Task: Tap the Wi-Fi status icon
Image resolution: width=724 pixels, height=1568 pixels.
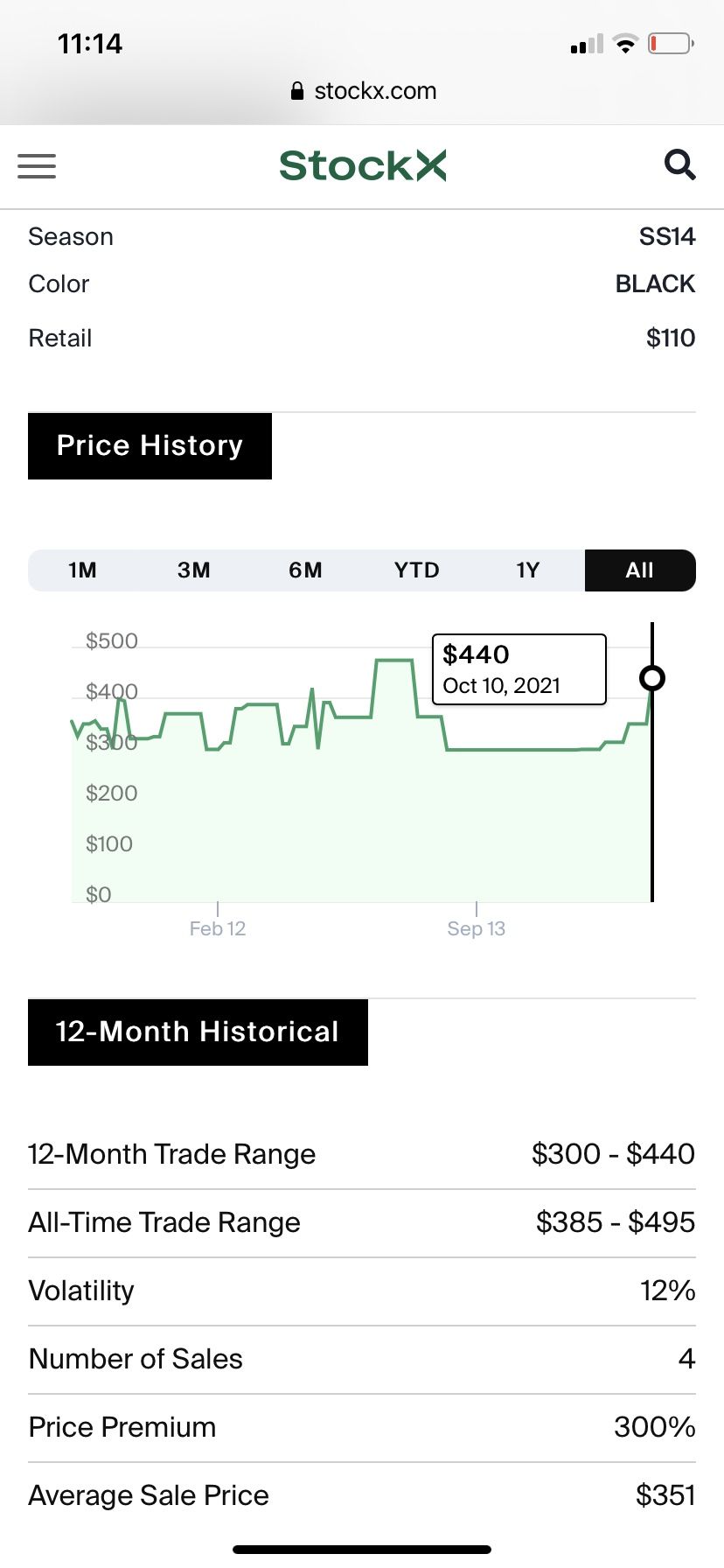Action: [625, 43]
